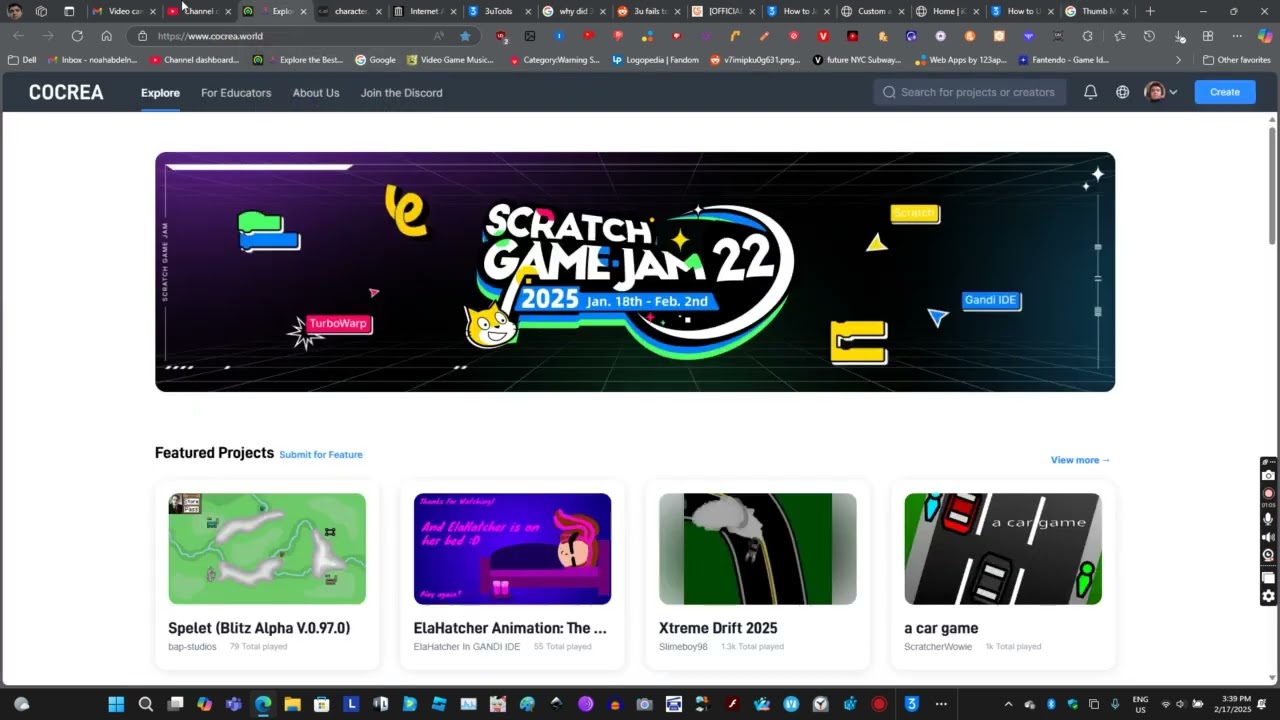This screenshot has height=720, width=1280.
Task: Open recorder panel settings gear
Action: click(x=1268, y=596)
